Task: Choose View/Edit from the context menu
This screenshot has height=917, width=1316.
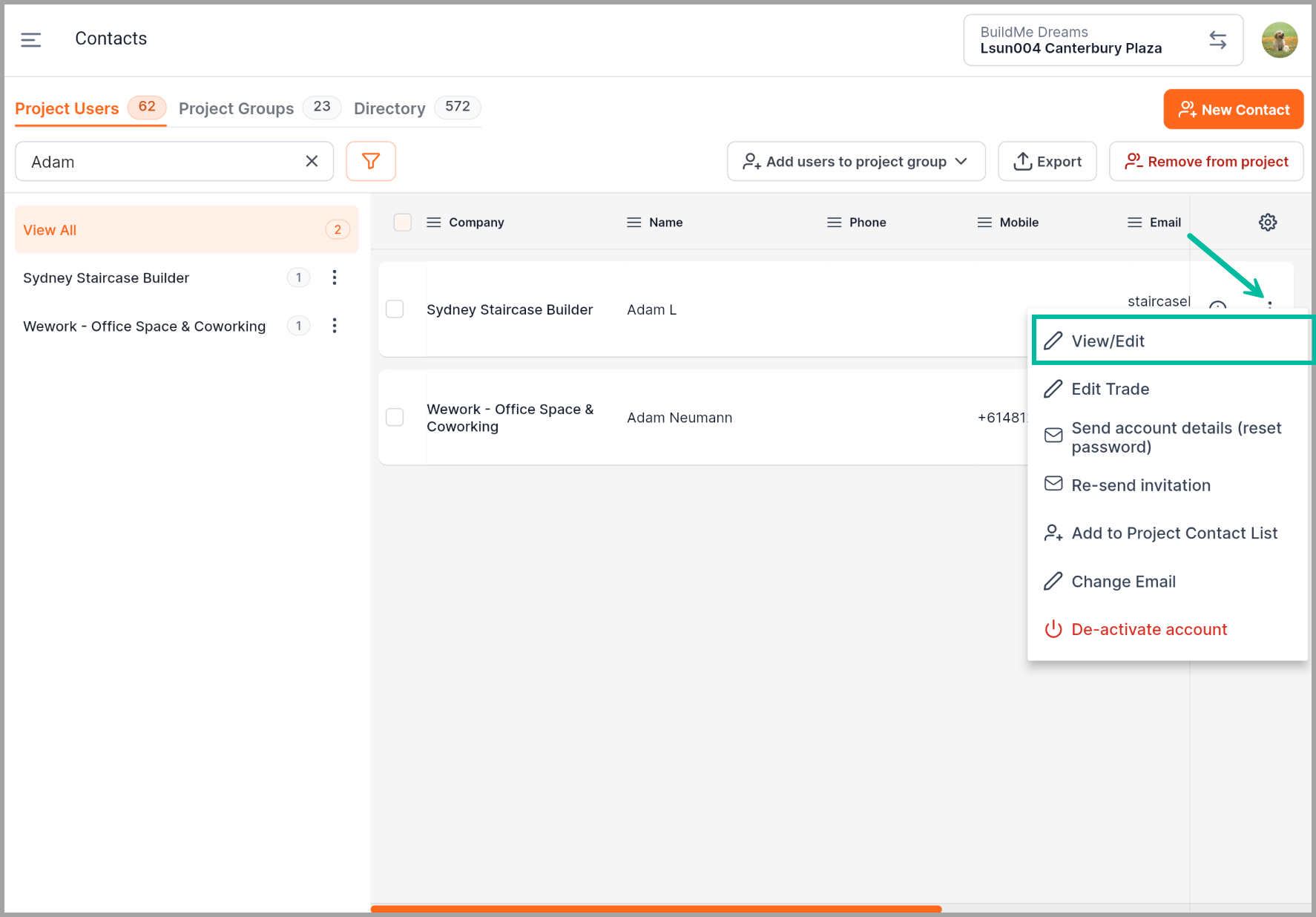Action: tap(1108, 341)
